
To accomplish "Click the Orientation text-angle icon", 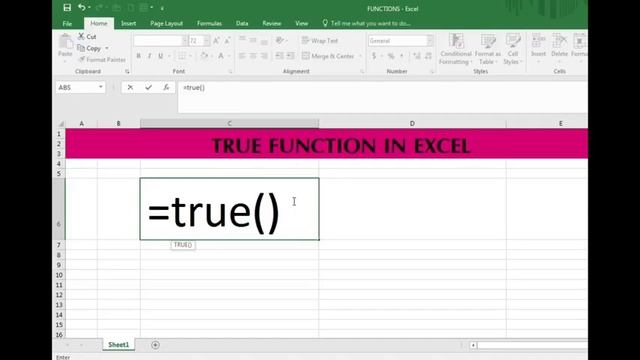I will coord(280,40).
